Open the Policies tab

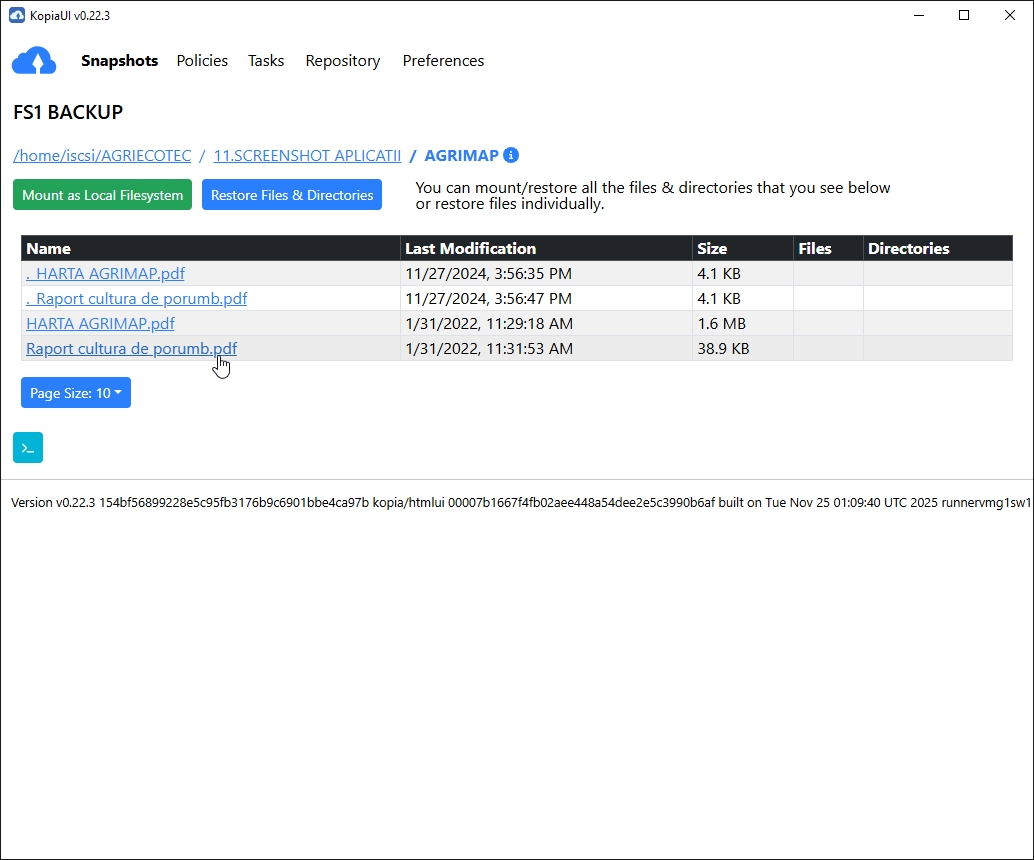click(202, 61)
